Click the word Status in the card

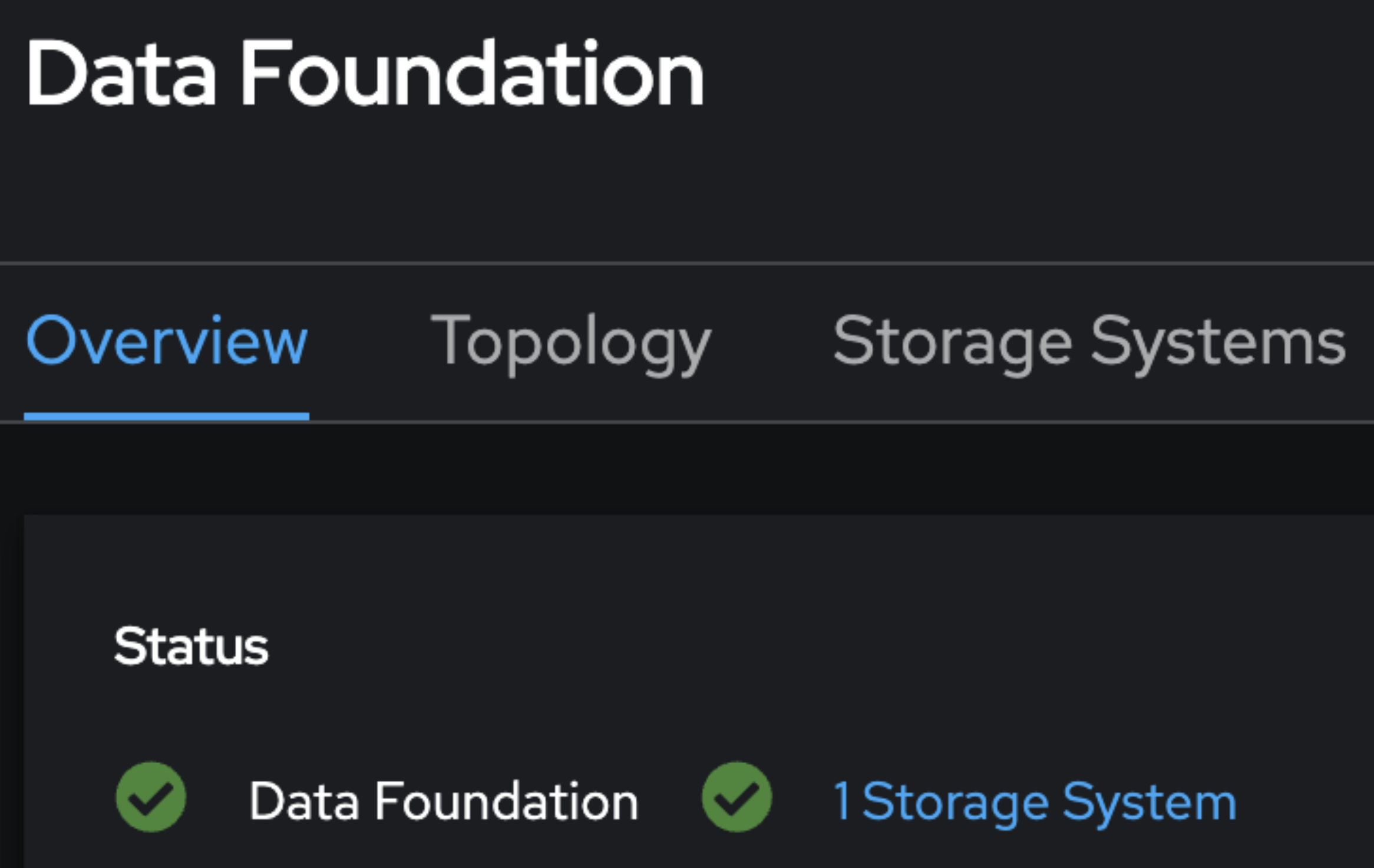[191, 647]
